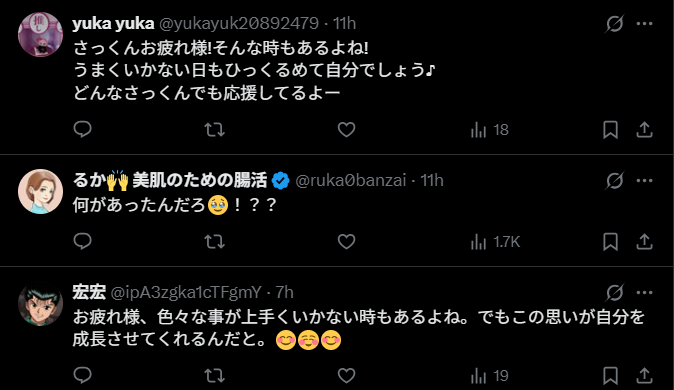Screen dimensions: 674x390
Task: Open the @ipA3zgka1cTFgmY handle link
Action: 186,292
